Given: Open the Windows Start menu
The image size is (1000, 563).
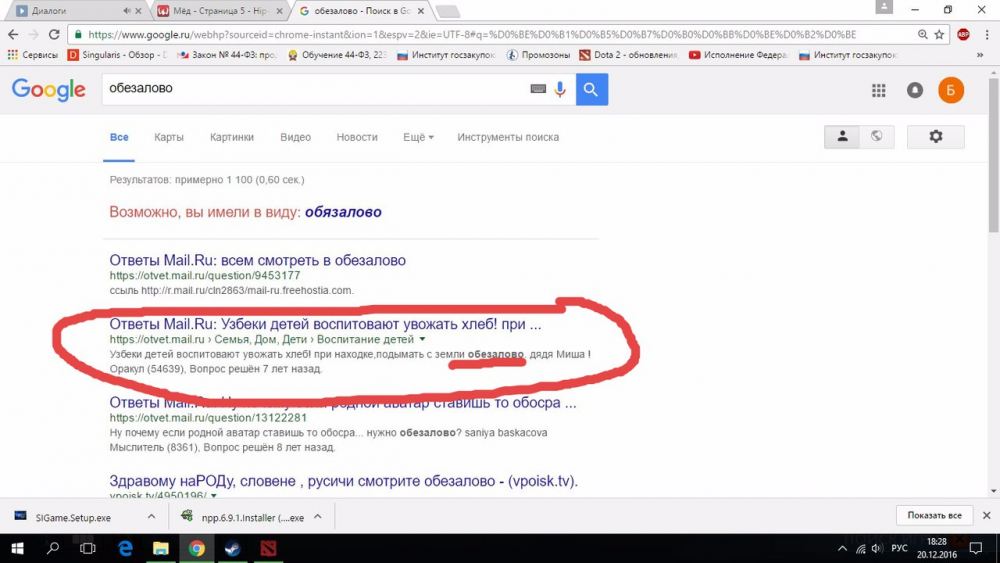Looking at the screenshot, I should (x=17, y=548).
